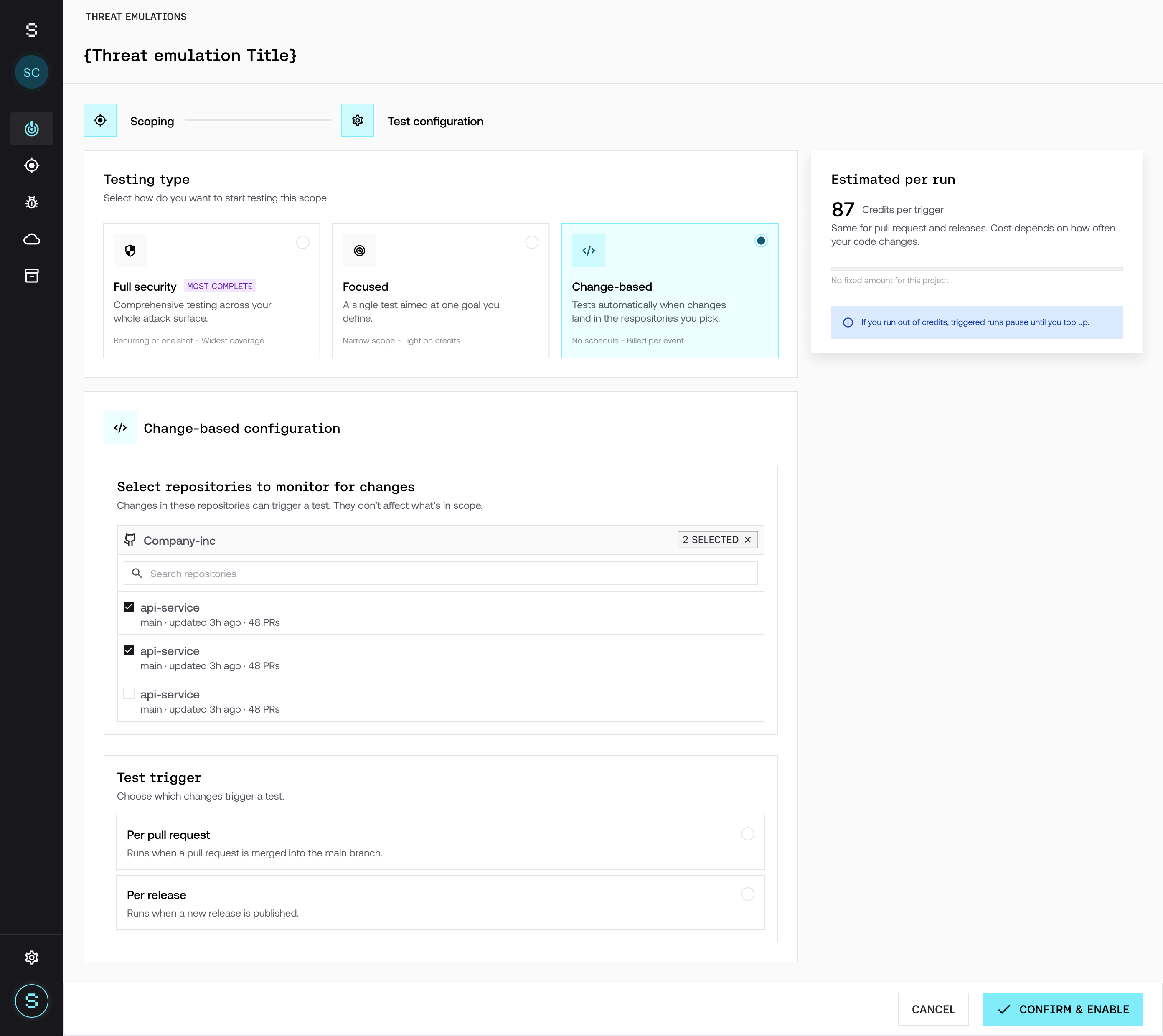Click the S logo at top of sidebar
The height and width of the screenshot is (1036, 1163).
tap(32, 30)
